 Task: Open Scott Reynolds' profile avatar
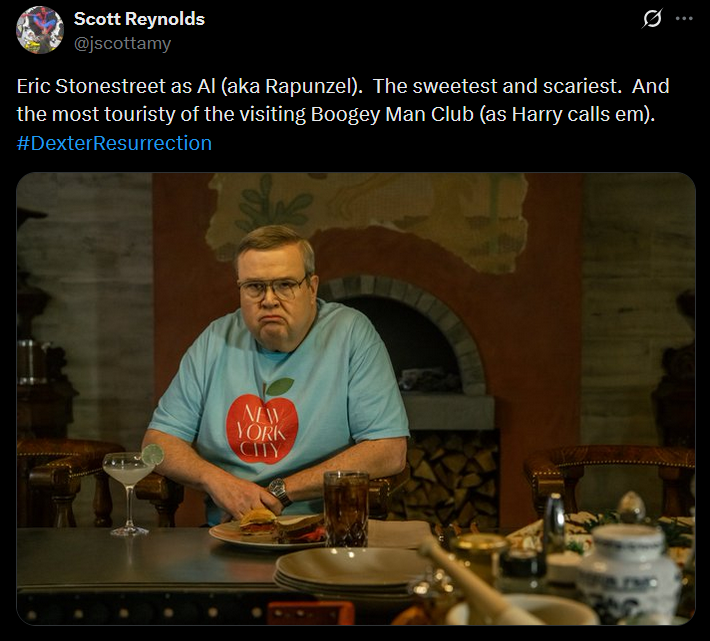40,30
